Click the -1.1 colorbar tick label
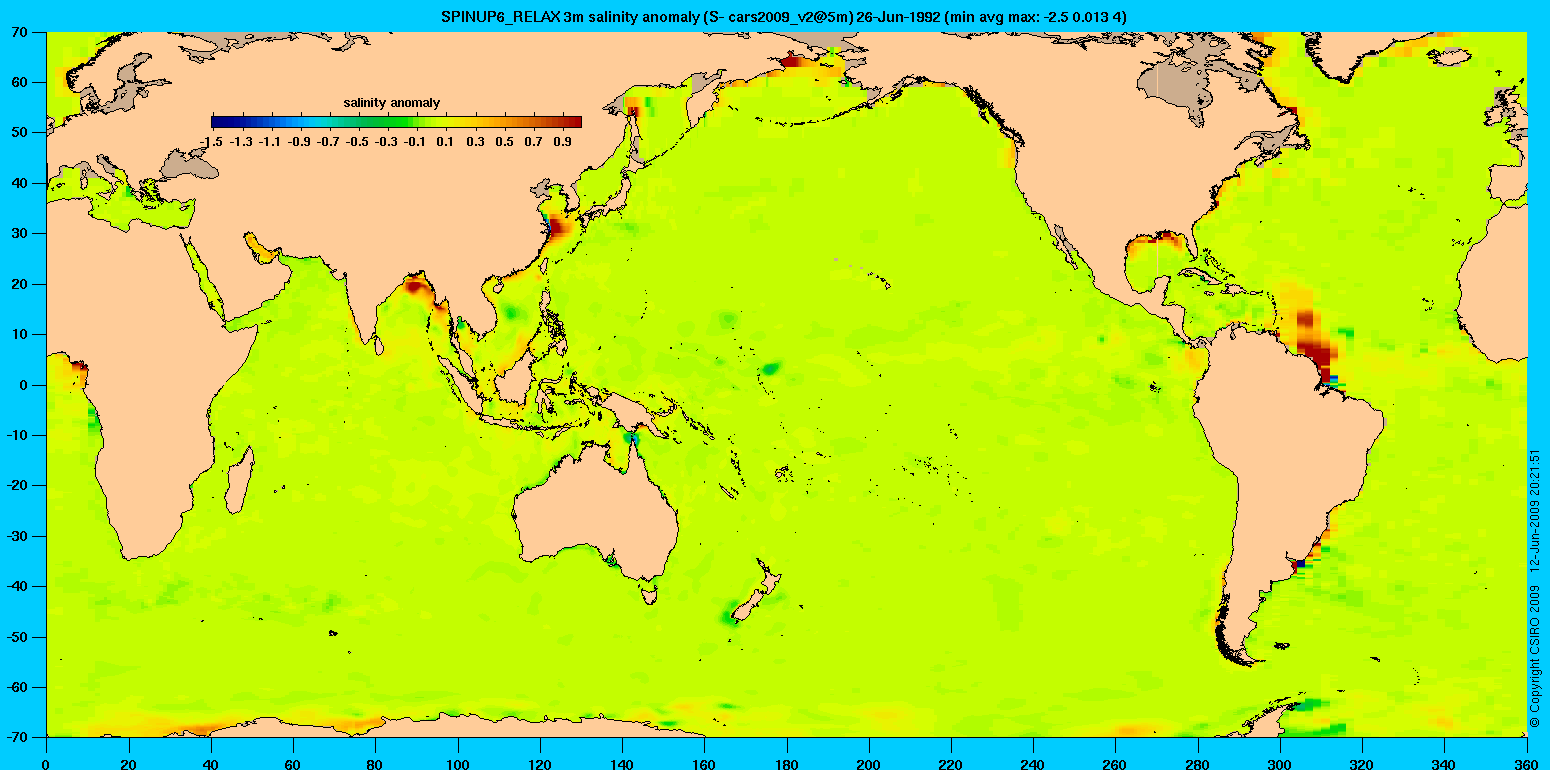 coord(270,143)
